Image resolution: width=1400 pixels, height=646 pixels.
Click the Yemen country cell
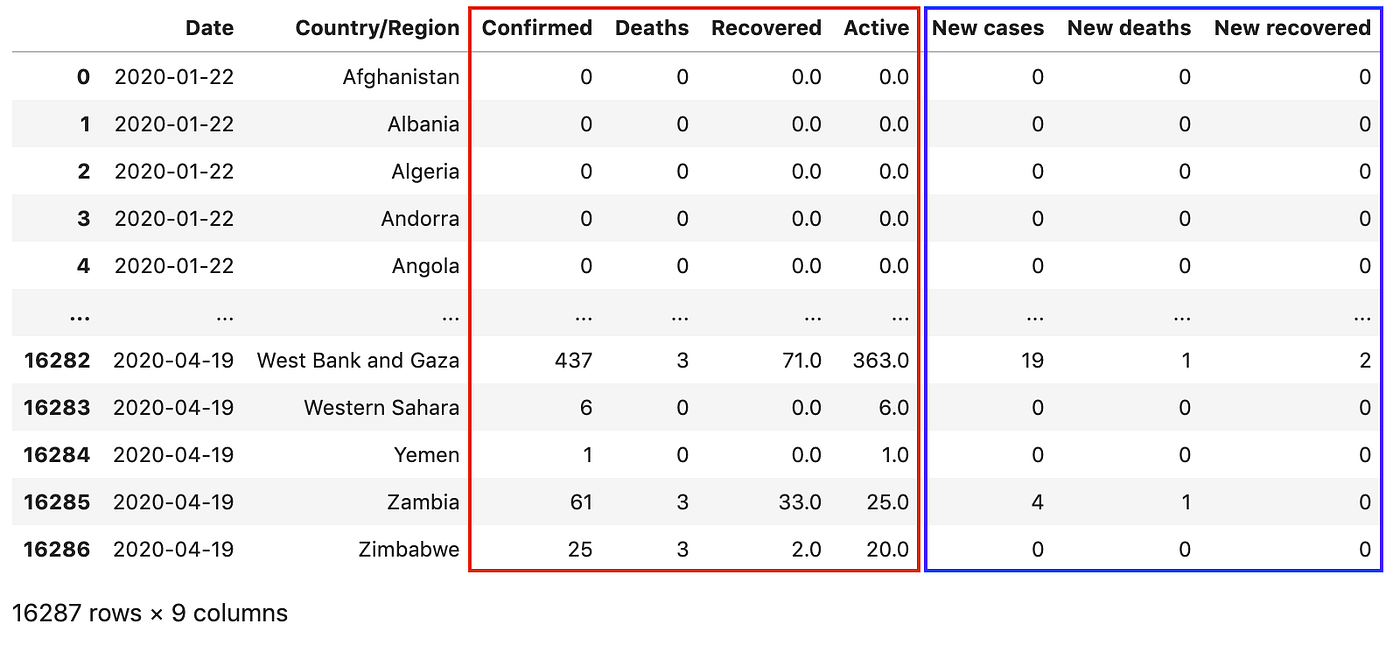coord(427,455)
